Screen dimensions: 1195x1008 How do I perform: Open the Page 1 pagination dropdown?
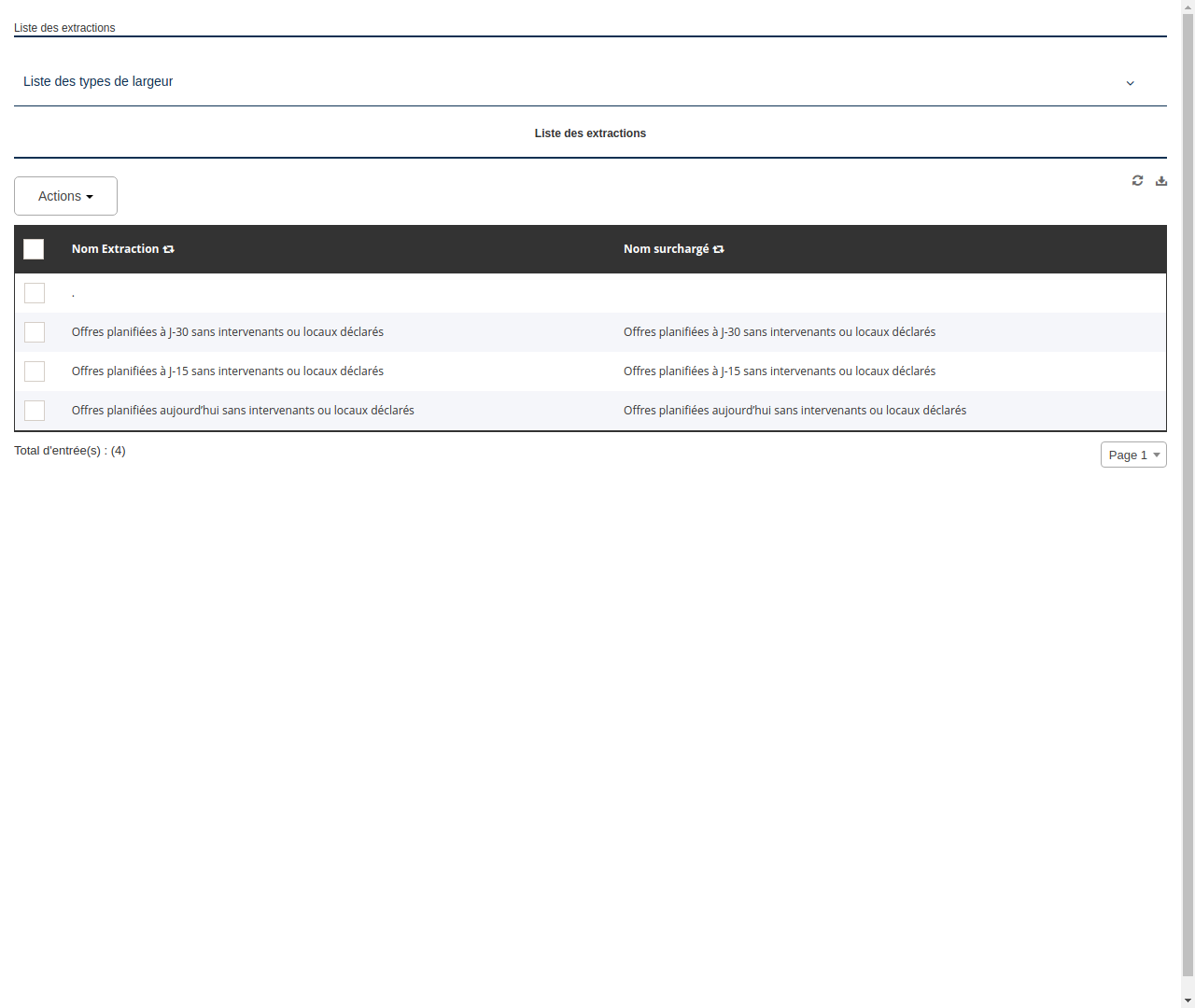[x=1133, y=455]
